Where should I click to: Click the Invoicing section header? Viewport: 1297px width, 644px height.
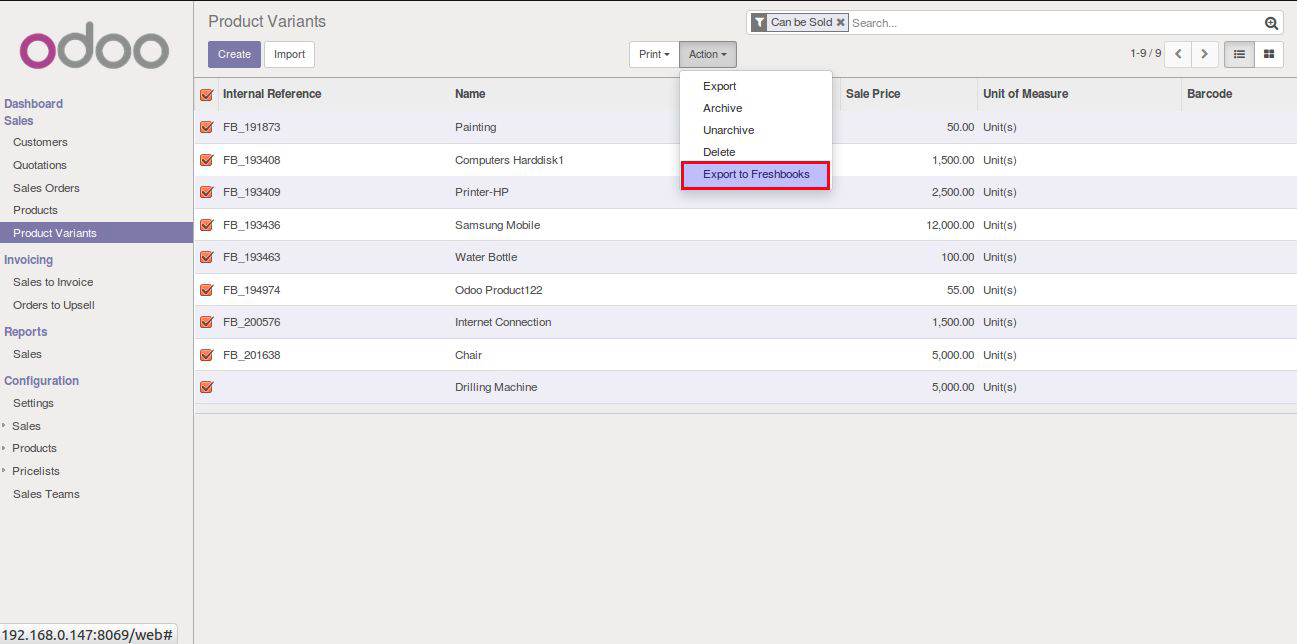(x=28, y=260)
